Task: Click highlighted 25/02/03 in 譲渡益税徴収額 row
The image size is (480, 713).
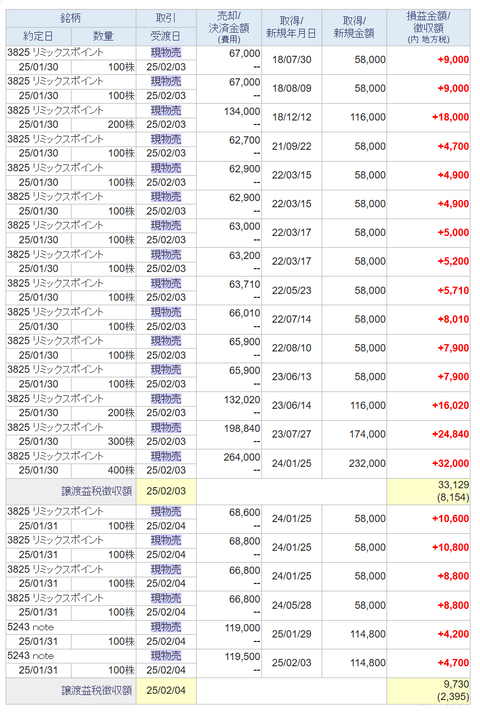Action: tap(166, 491)
